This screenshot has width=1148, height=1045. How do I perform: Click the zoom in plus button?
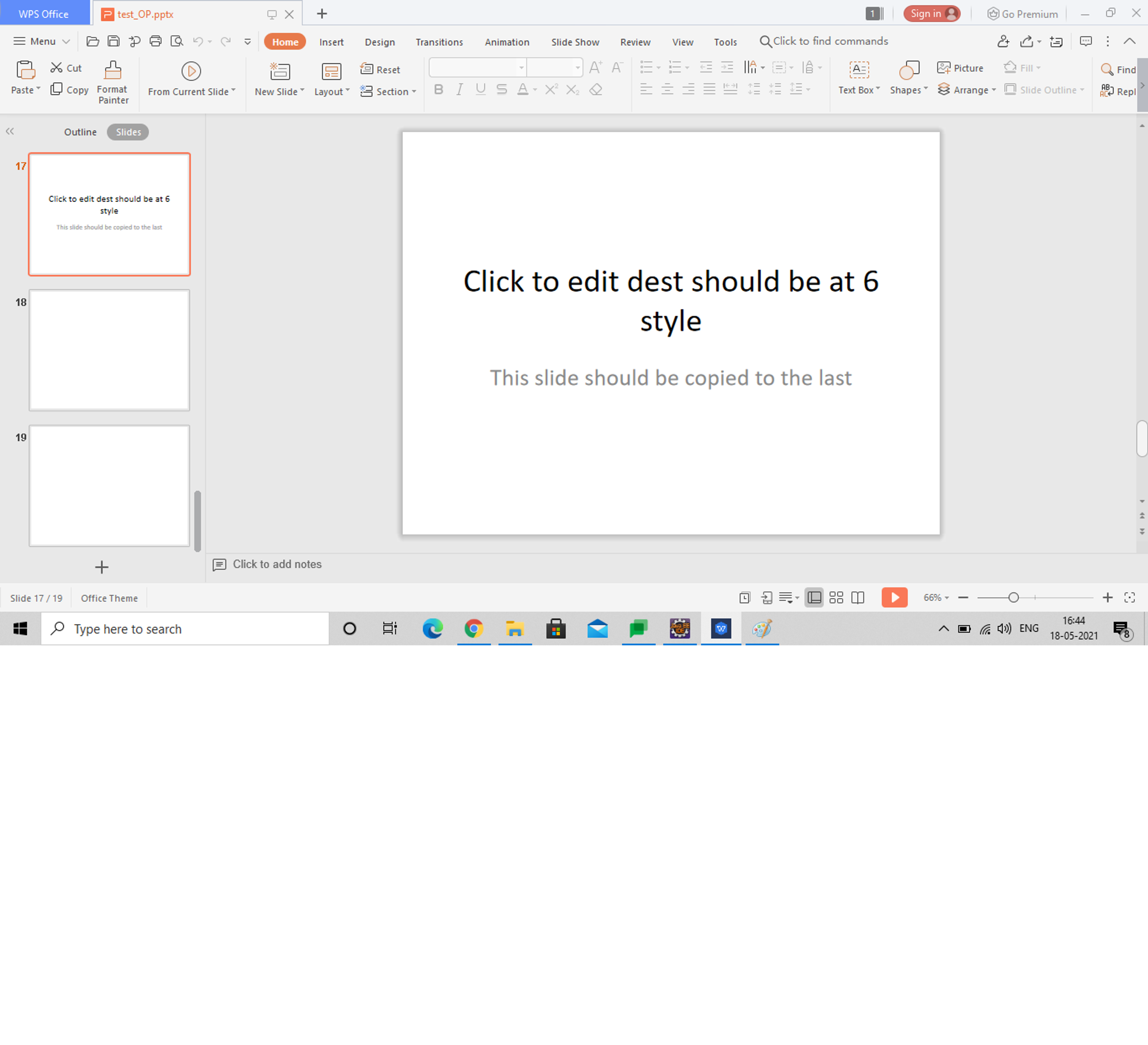[x=1108, y=597]
